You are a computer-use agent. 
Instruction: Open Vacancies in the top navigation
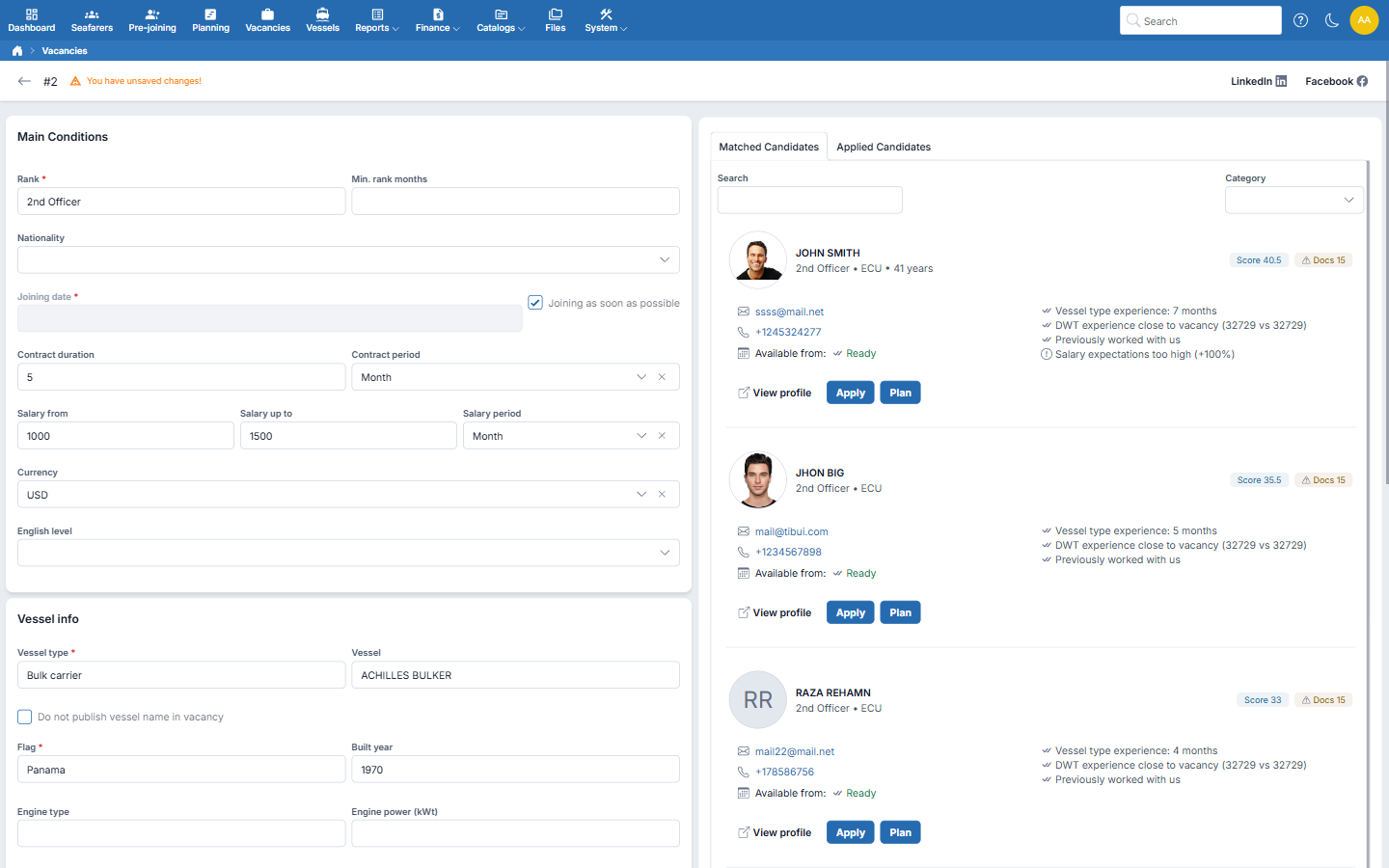(x=268, y=20)
